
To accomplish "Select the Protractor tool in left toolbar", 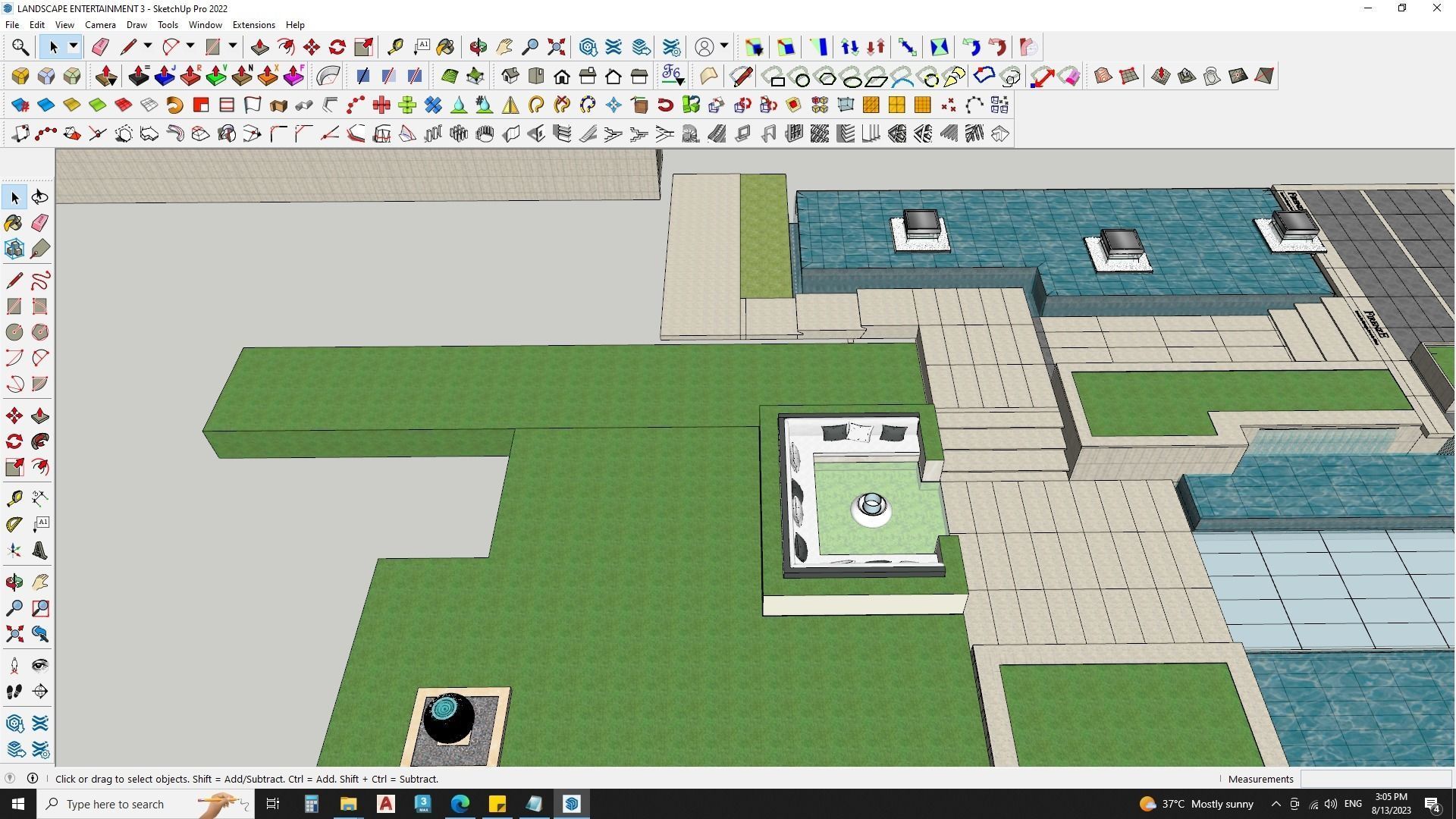I will 14,524.
